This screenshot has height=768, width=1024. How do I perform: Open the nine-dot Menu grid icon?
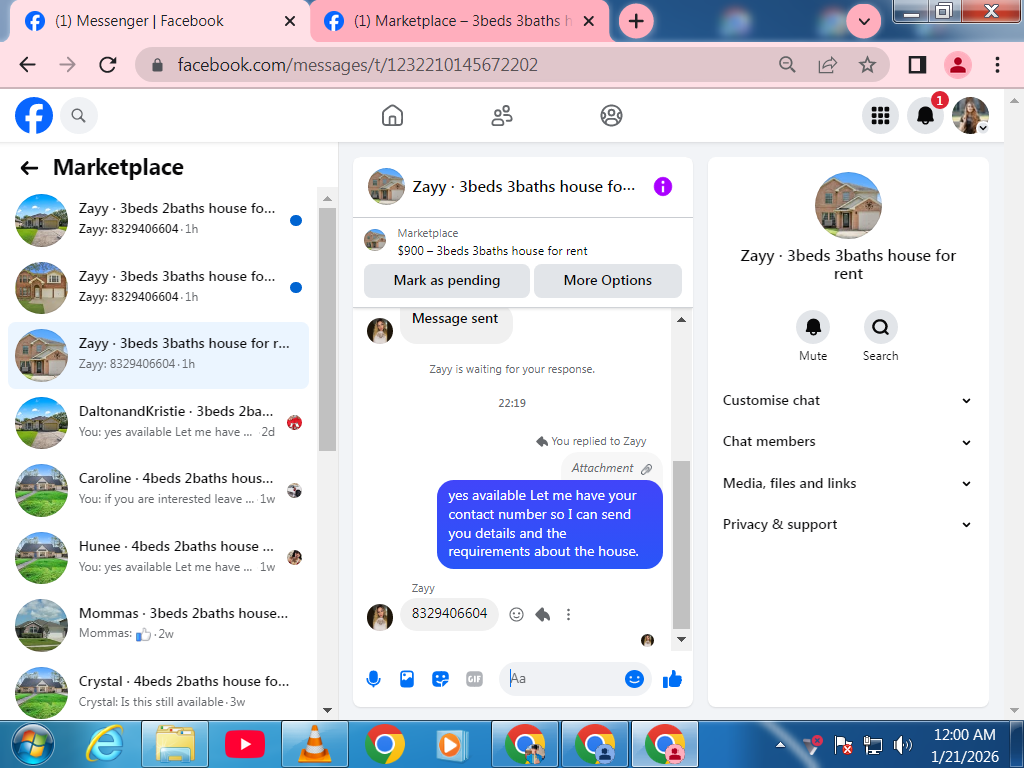(880, 116)
